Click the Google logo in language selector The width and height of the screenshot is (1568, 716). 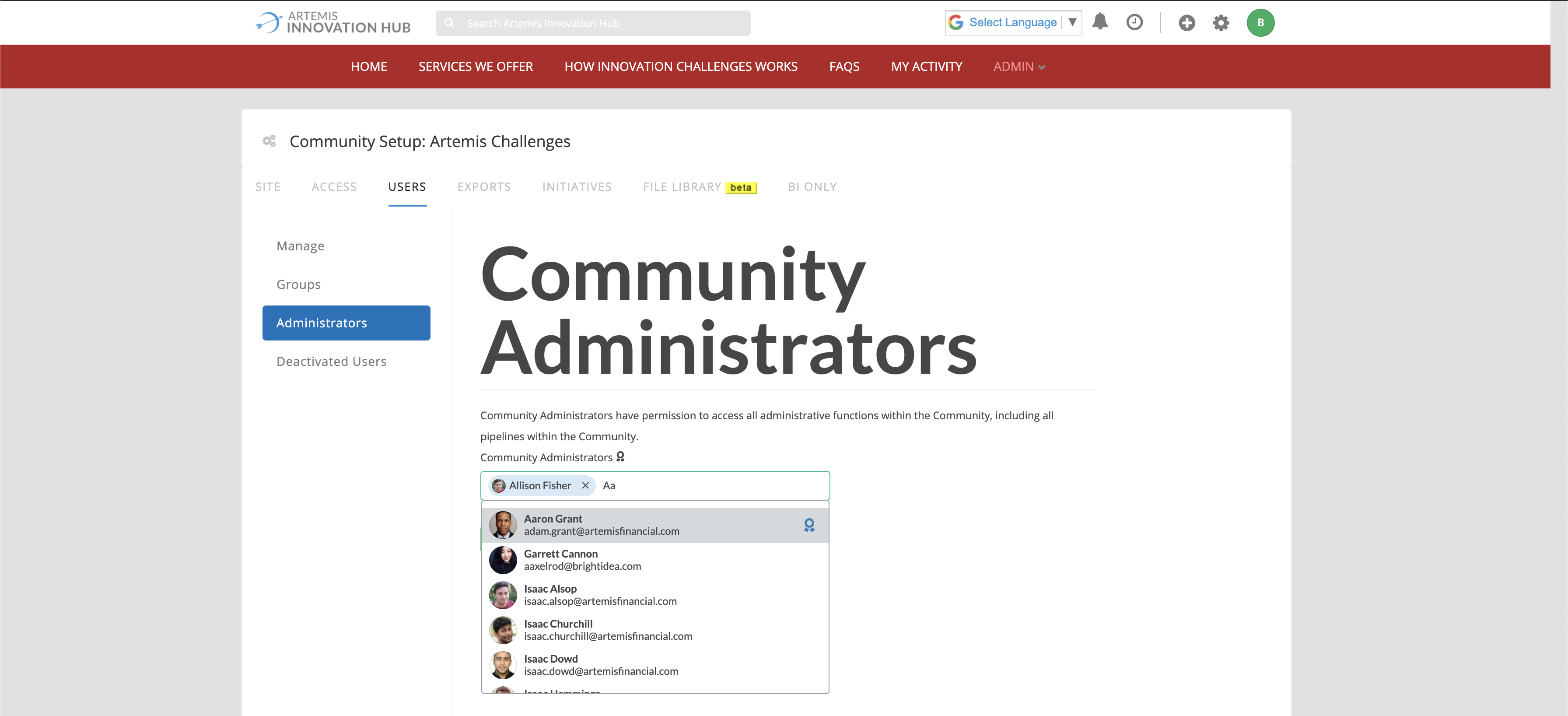click(955, 22)
